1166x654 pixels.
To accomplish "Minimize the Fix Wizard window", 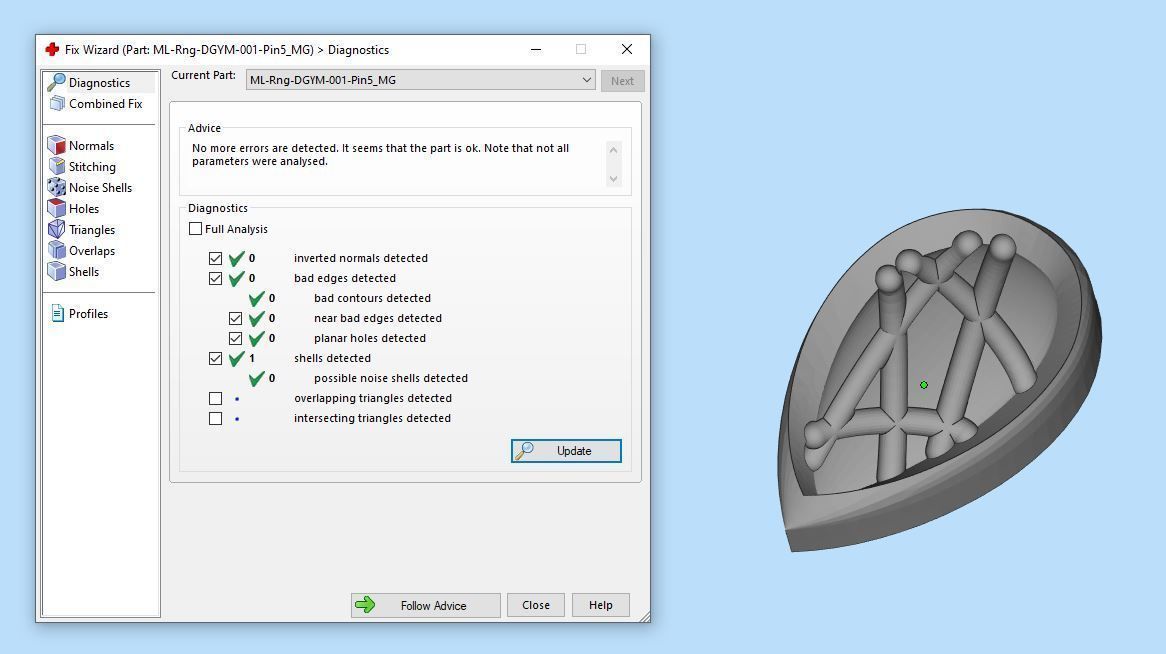I will tap(535, 49).
